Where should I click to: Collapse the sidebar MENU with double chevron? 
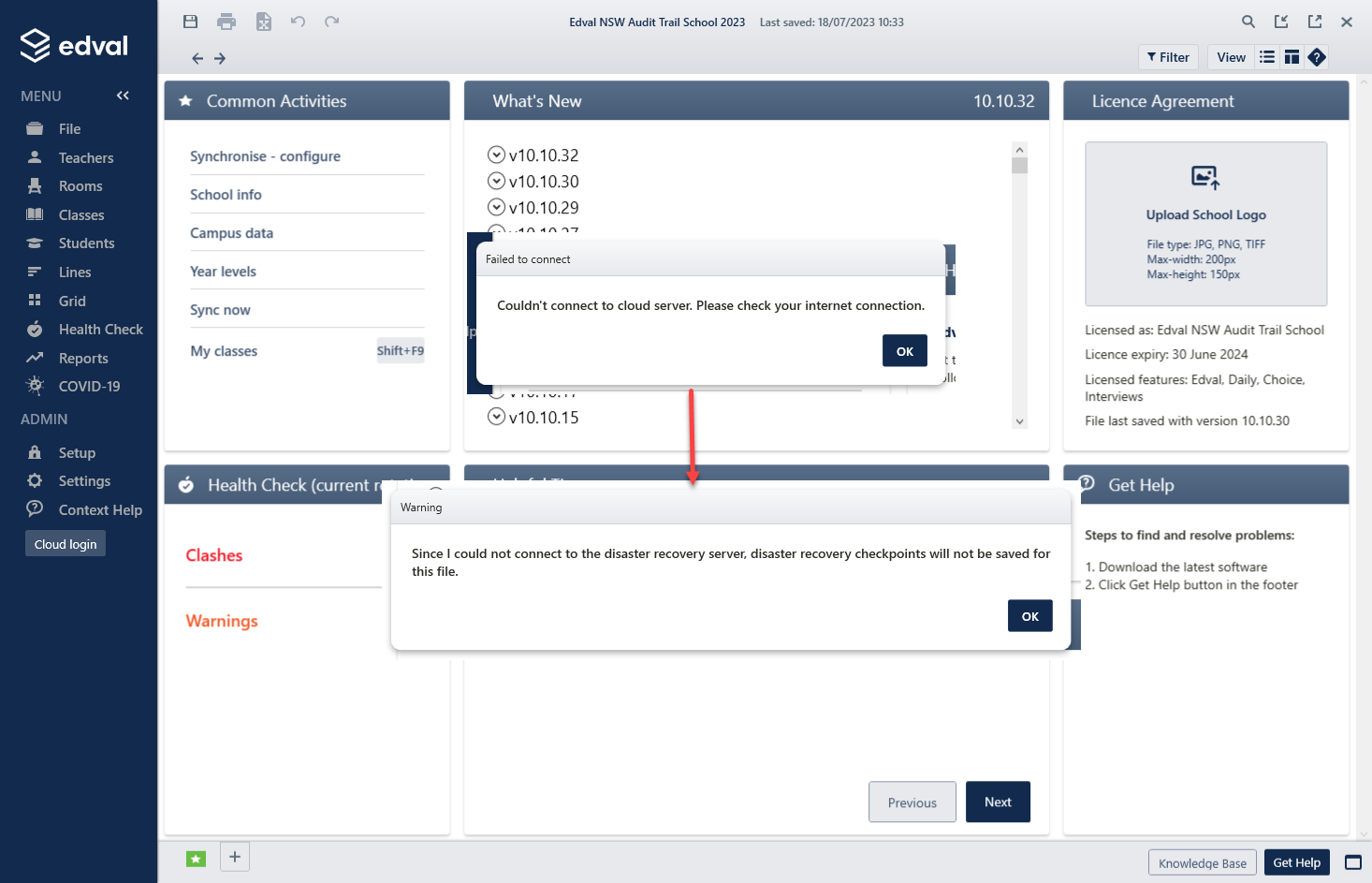pyautogui.click(x=123, y=96)
